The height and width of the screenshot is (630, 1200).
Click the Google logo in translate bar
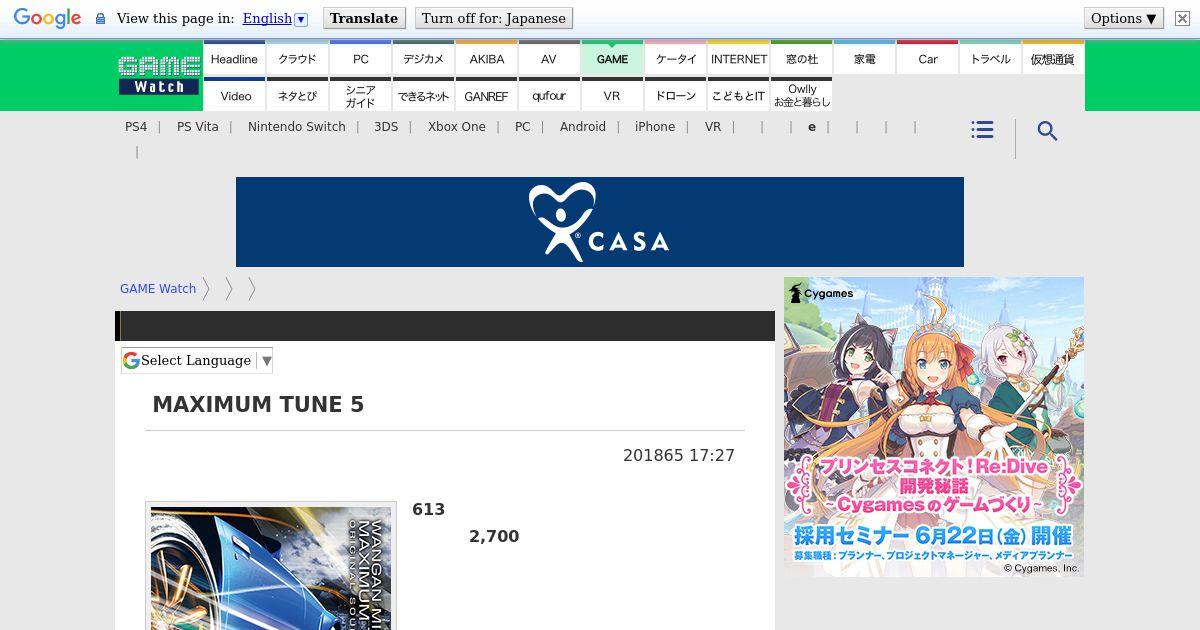[x=47, y=18]
